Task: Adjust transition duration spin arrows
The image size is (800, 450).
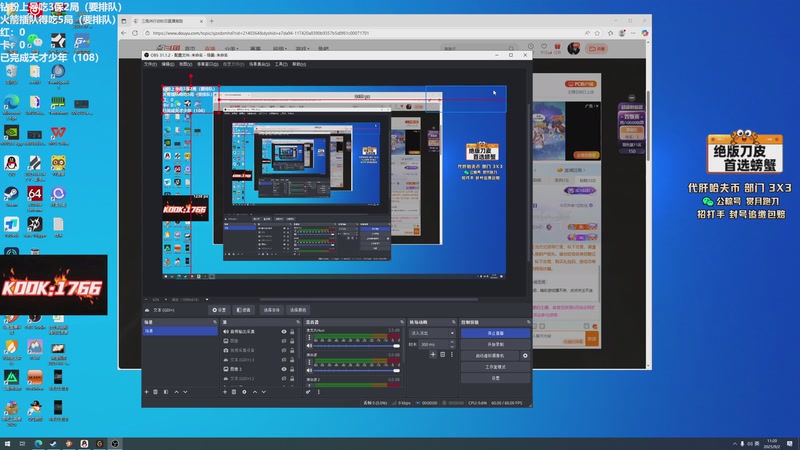Action: [x=452, y=344]
